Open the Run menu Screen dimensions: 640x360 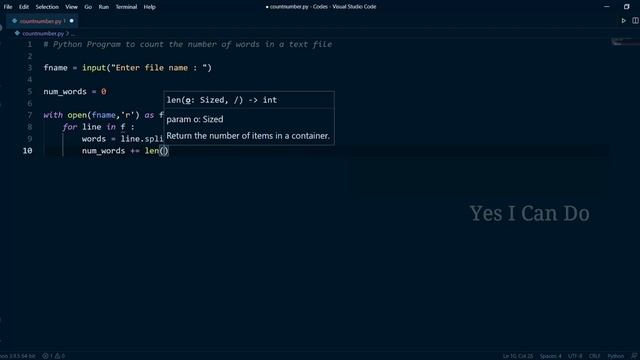(x=104, y=7)
